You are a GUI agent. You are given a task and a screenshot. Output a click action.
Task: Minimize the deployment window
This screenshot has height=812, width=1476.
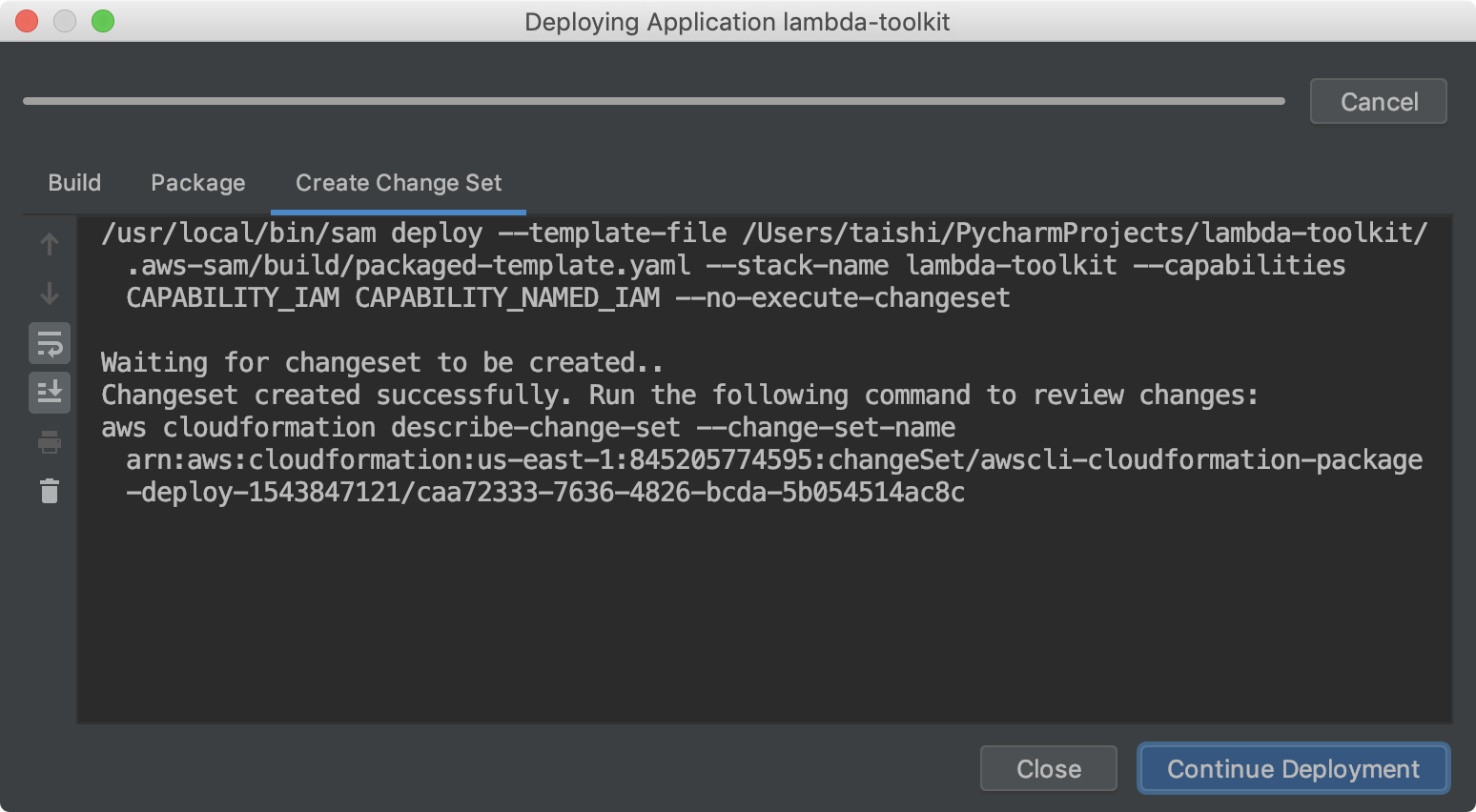pyautogui.click(x=63, y=21)
